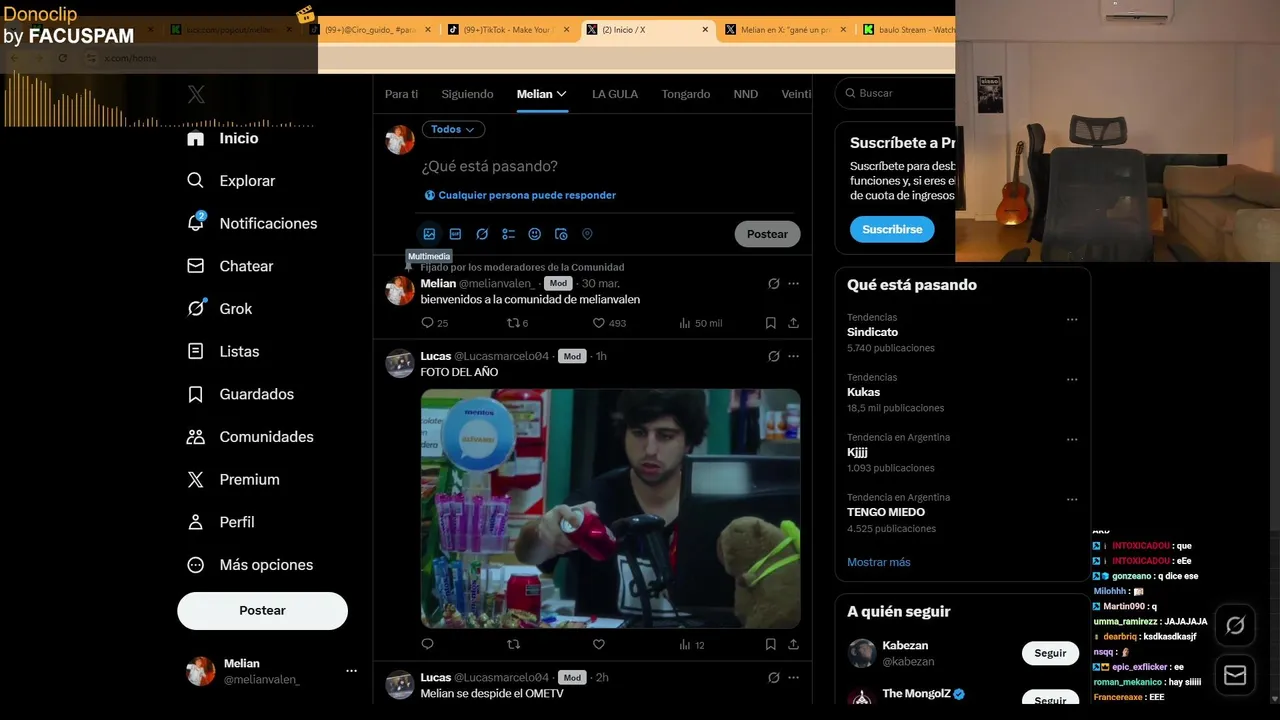Click the Postear button in composer
This screenshot has height=720, width=1280.
click(x=767, y=234)
